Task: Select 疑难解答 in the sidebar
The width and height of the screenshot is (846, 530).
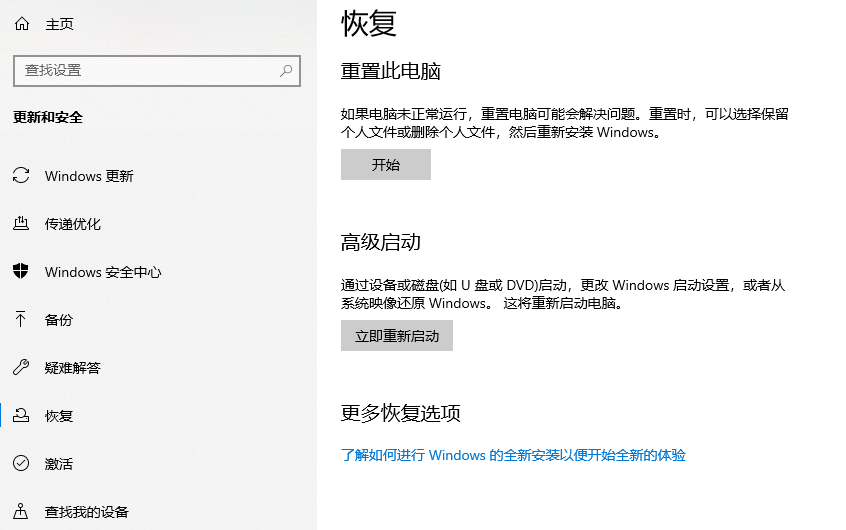Action: [x=73, y=368]
